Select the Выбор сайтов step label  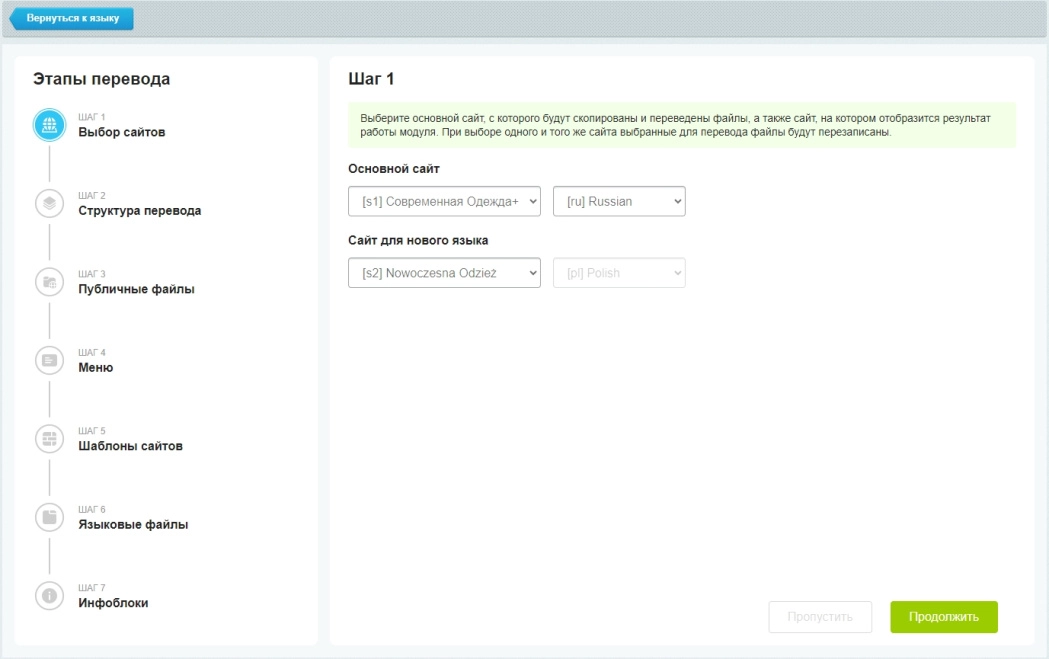click(x=122, y=132)
